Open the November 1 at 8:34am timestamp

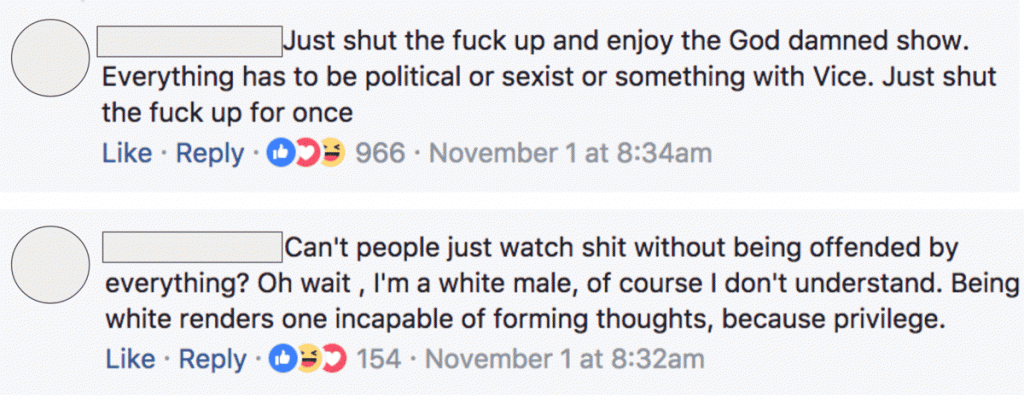point(569,153)
